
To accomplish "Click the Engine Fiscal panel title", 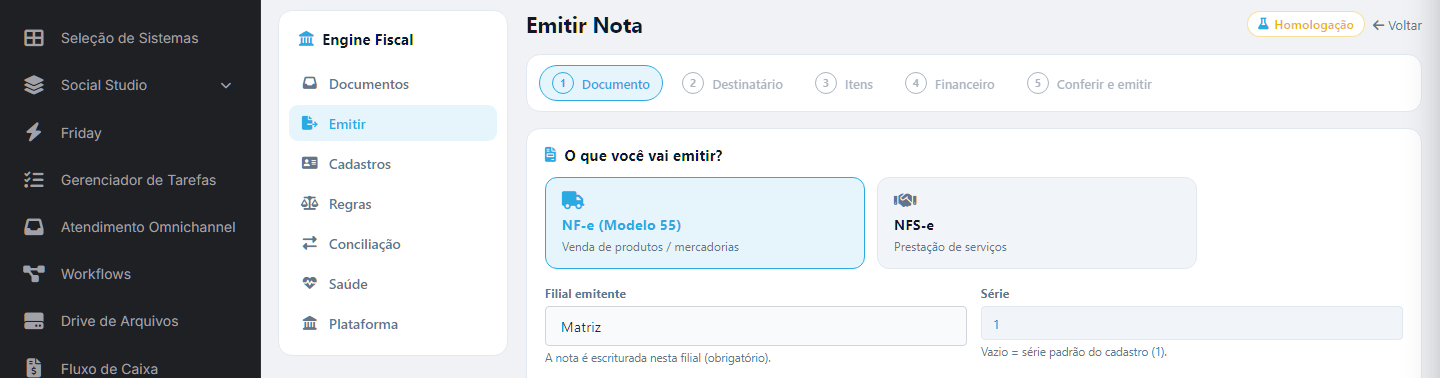I will click(x=368, y=40).
